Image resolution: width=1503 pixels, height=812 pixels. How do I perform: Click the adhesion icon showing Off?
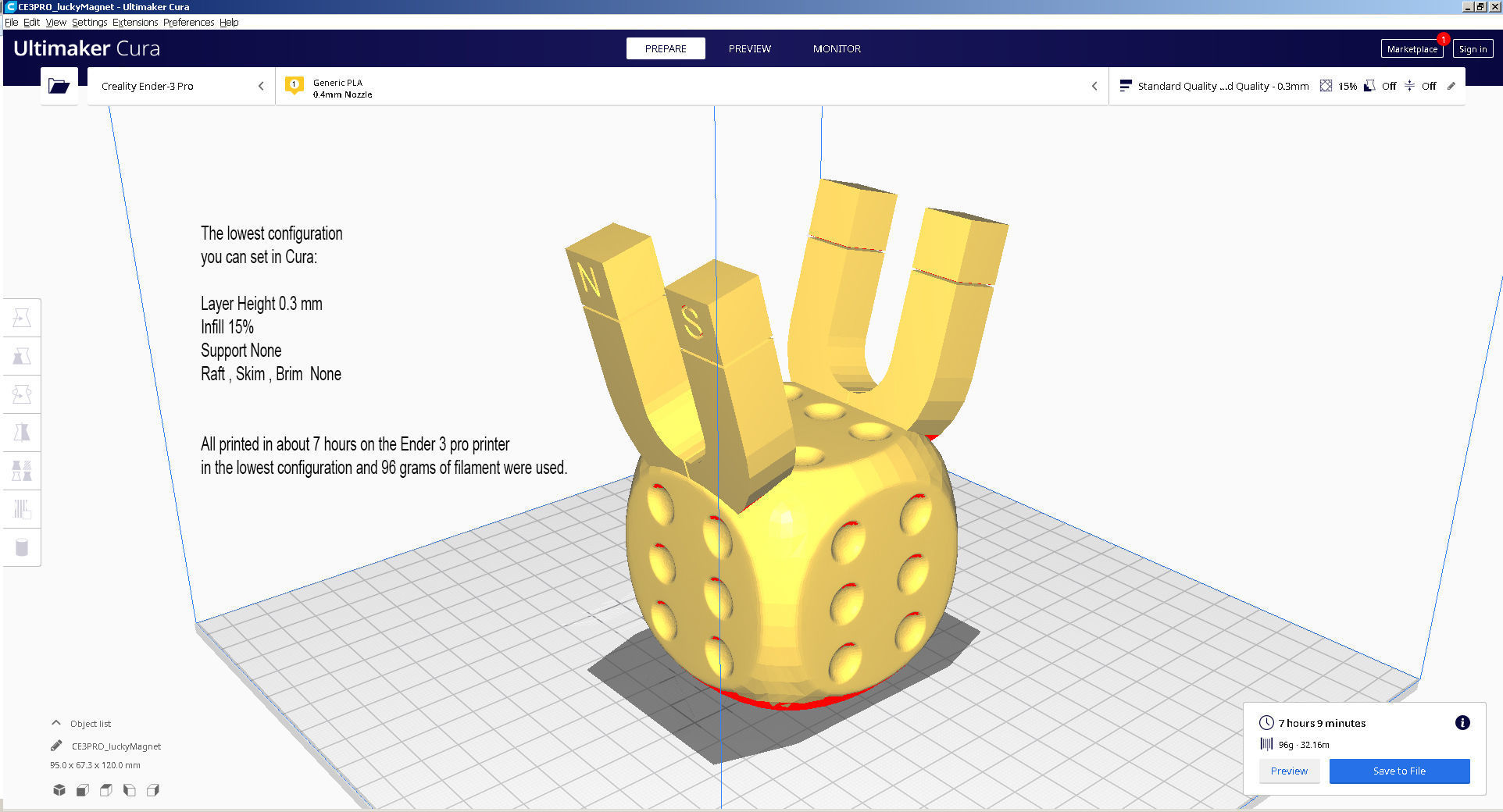click(1409, 86)
